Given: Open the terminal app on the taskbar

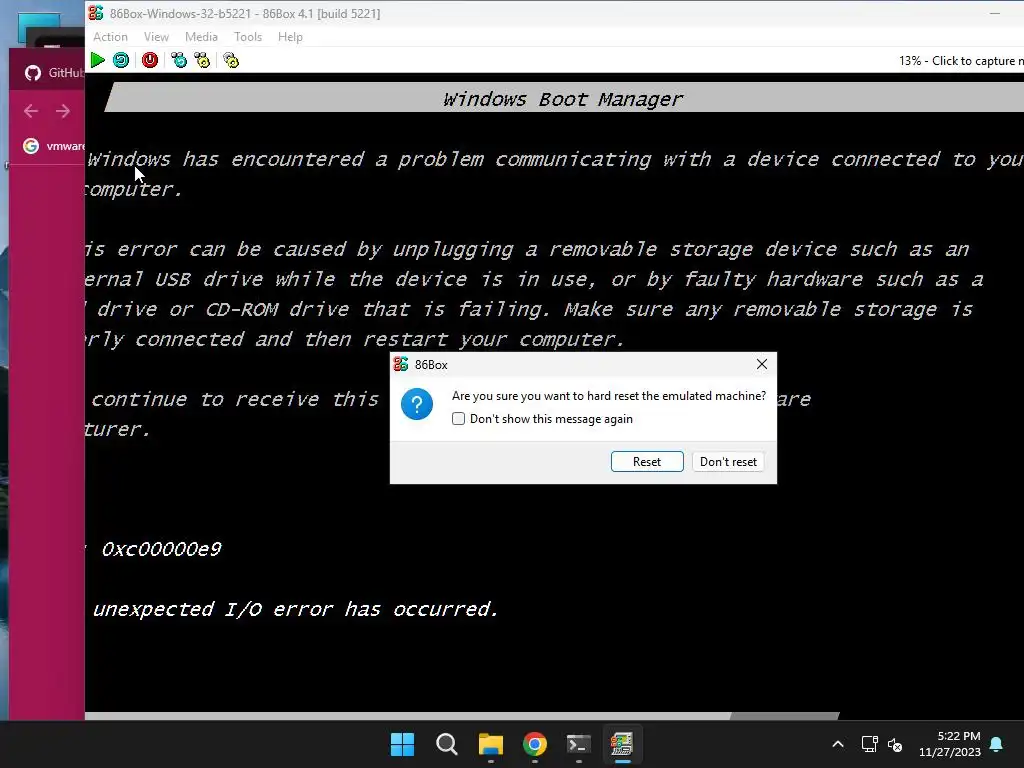Looking at the screenshot, I should [579, 744].
